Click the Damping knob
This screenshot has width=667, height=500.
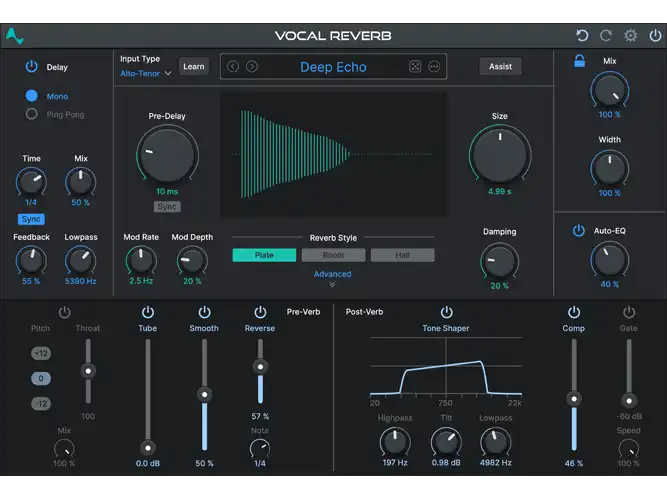499,261
